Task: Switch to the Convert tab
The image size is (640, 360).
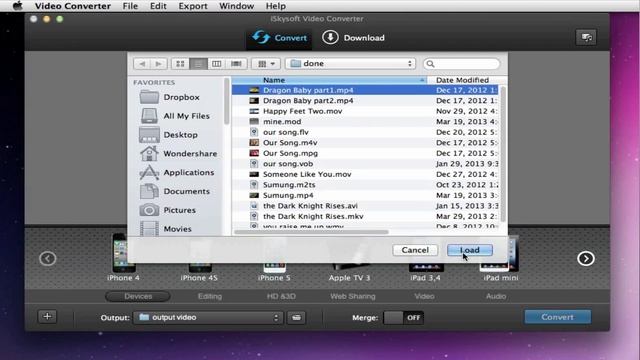Action: pyautogui.click(x=279, y=38)
